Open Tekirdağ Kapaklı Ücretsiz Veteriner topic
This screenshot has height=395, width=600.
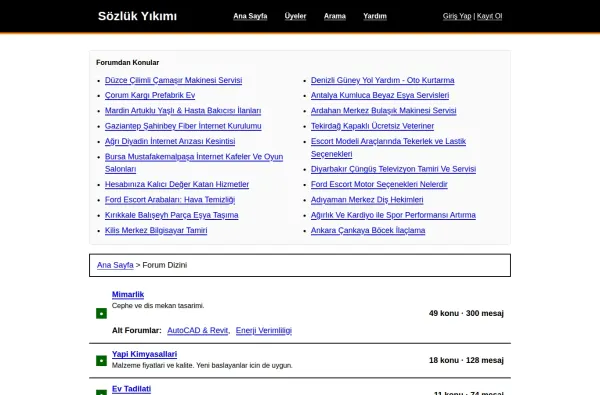click(372, 126)
